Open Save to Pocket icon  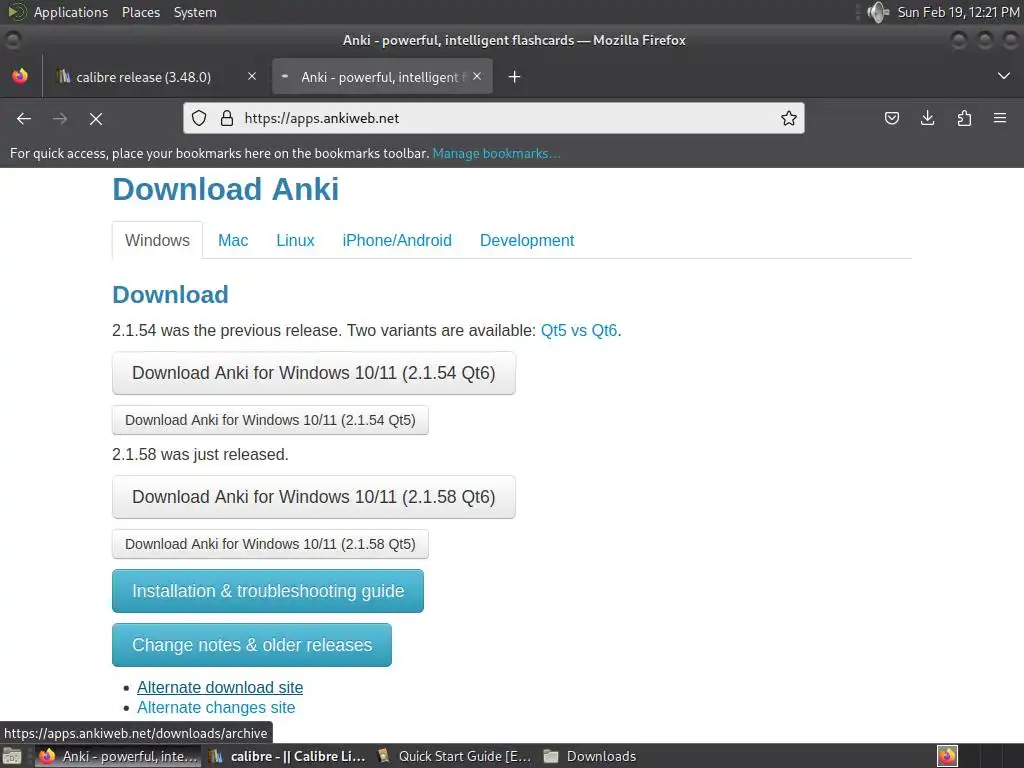coord(891,118)
